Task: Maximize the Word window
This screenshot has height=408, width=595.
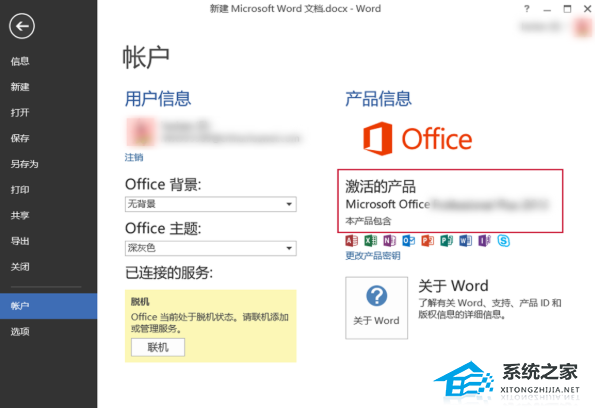Action: coord(567,9)
